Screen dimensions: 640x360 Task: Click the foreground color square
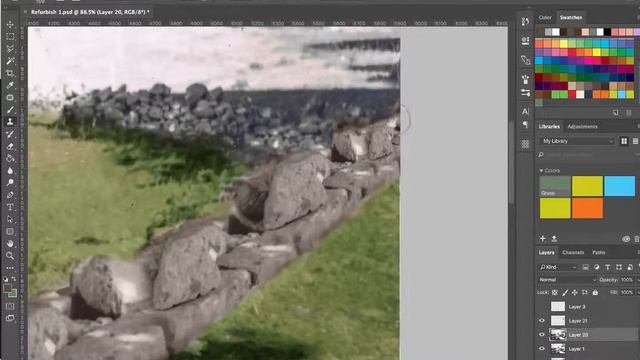coord(7,289)
